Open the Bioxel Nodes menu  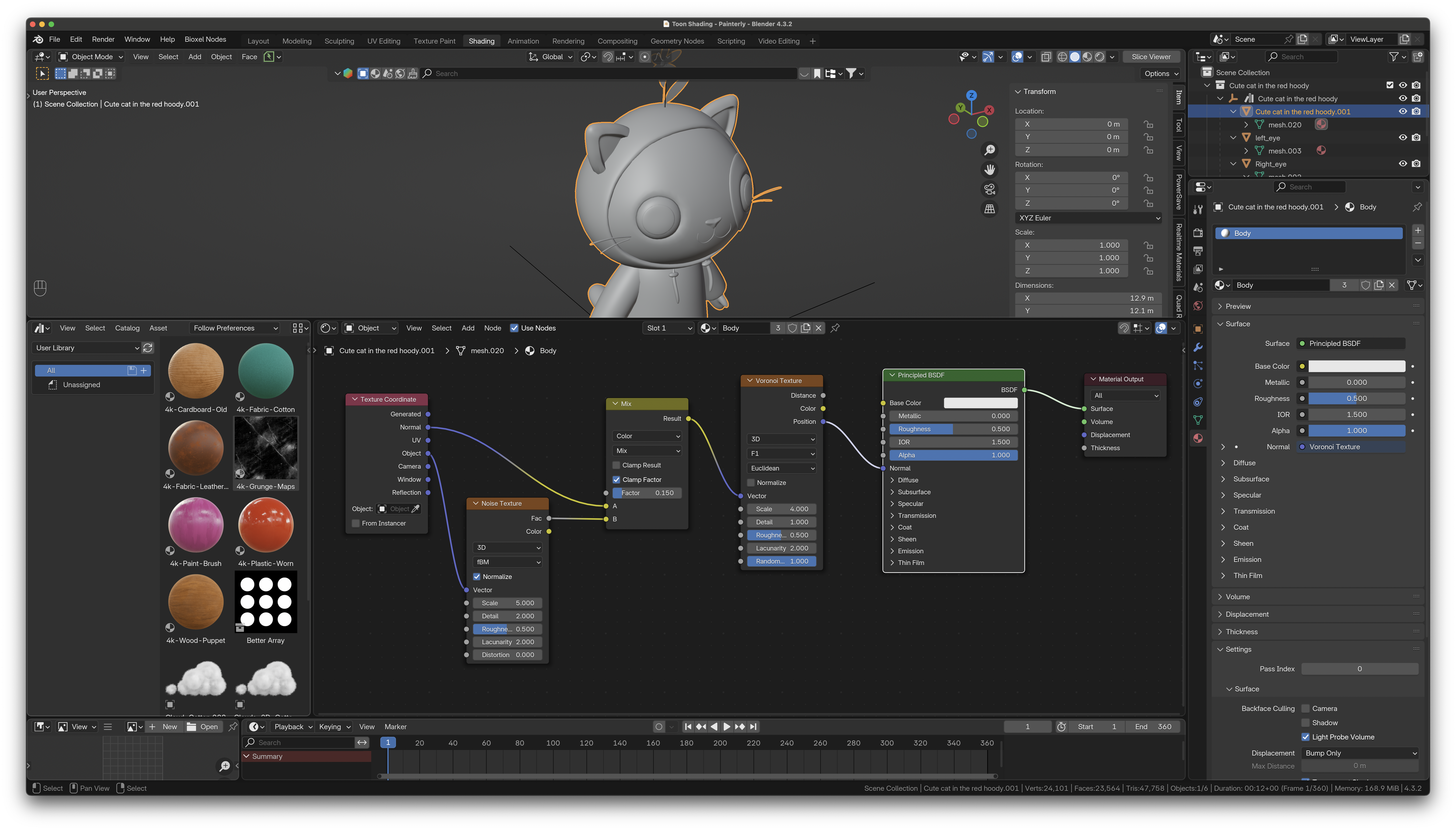click(x=205, y=39)
